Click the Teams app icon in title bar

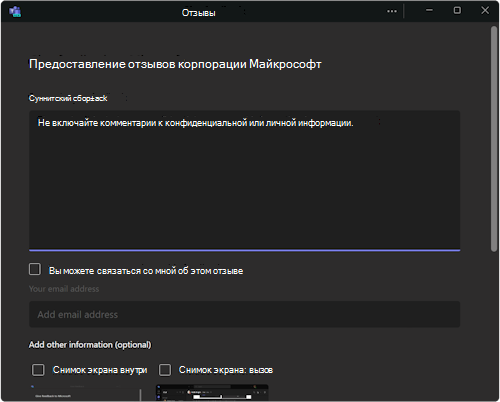[15, 11]
